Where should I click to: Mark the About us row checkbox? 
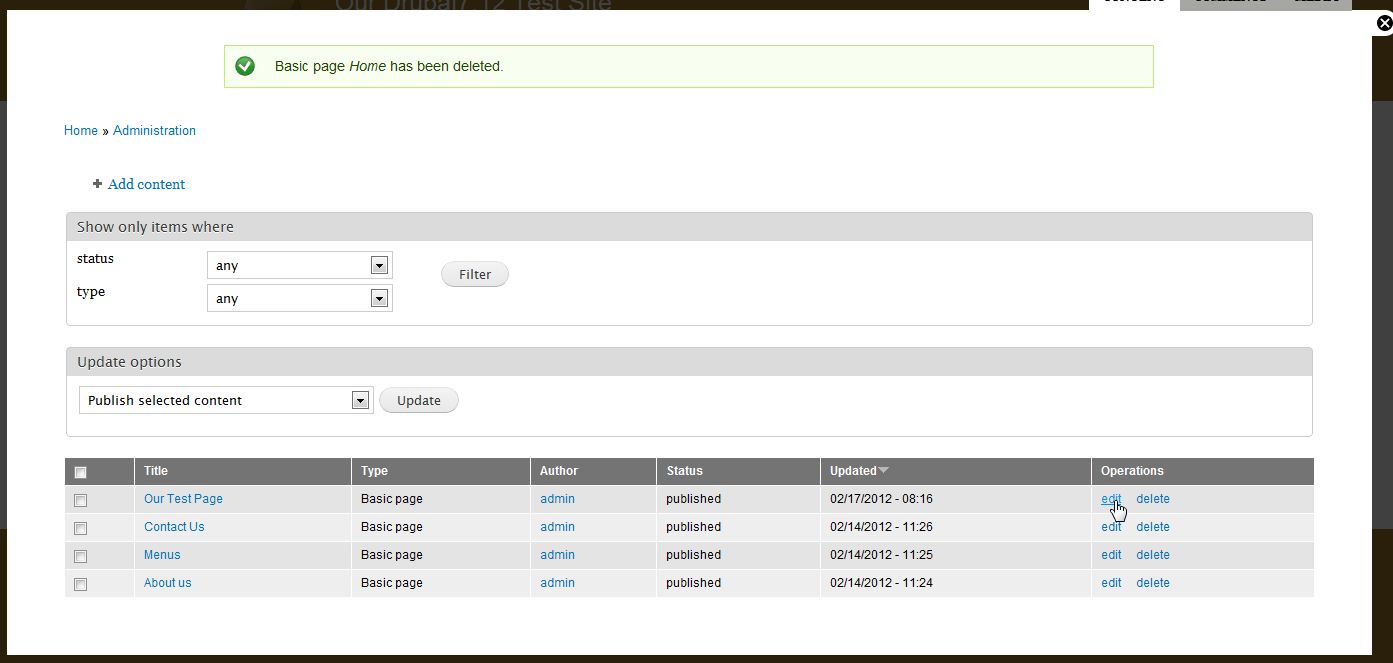81,584
